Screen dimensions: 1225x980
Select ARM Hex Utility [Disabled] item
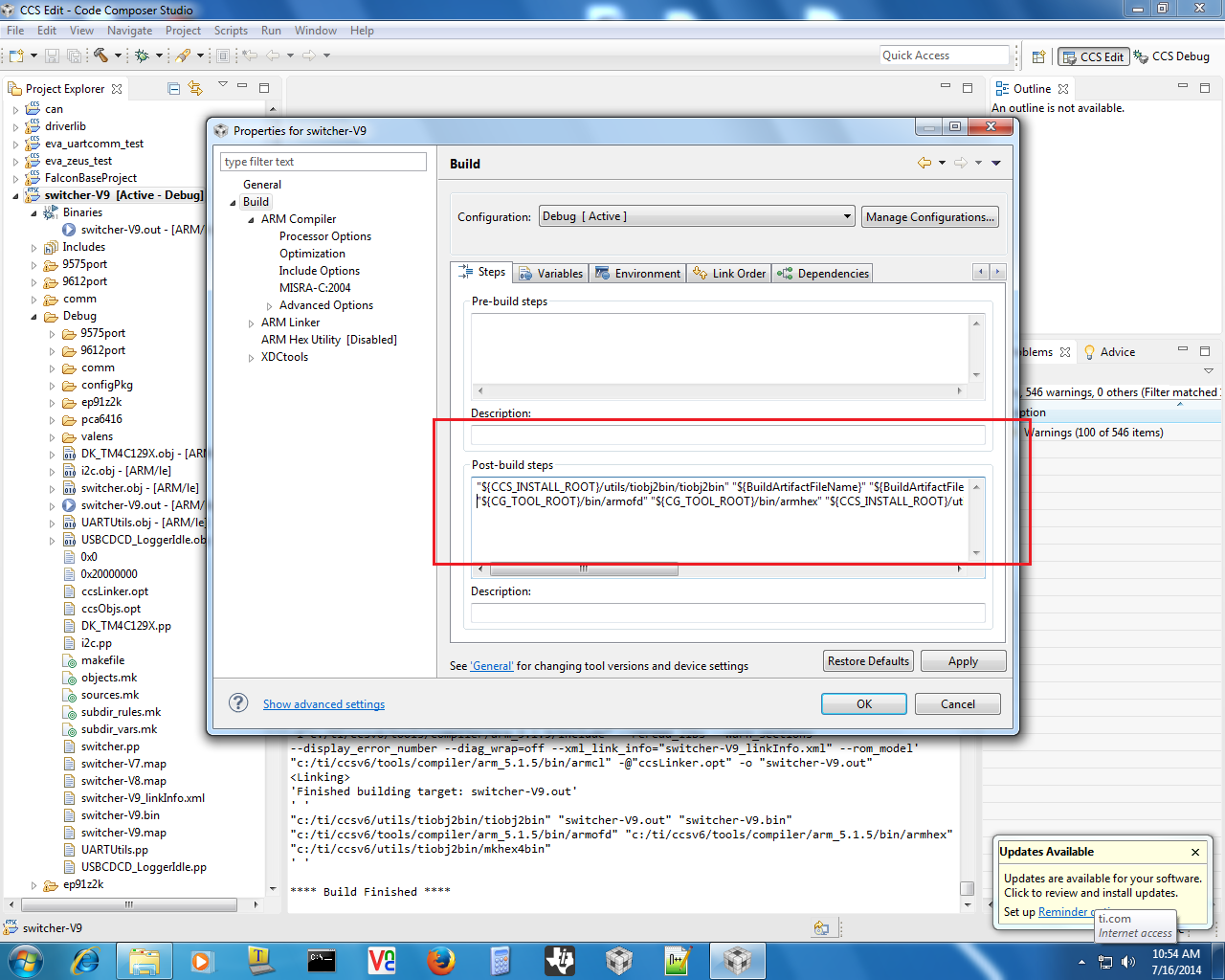[329, 340]
